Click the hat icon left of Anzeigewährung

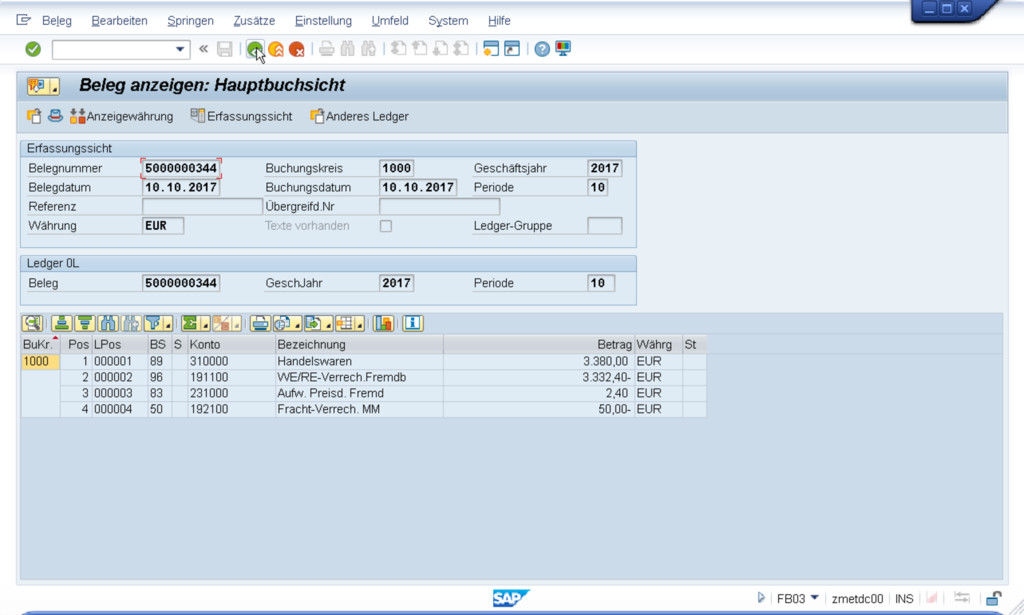click(55, 116)
